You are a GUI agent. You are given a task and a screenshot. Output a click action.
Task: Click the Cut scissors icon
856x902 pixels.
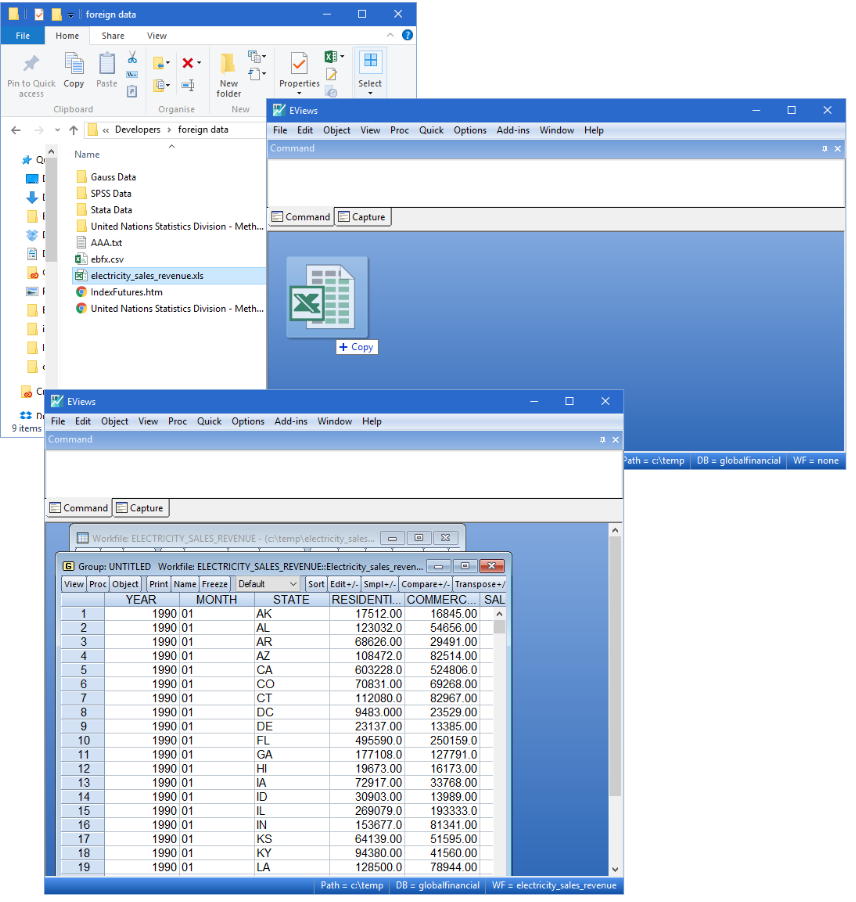[132, 56]
